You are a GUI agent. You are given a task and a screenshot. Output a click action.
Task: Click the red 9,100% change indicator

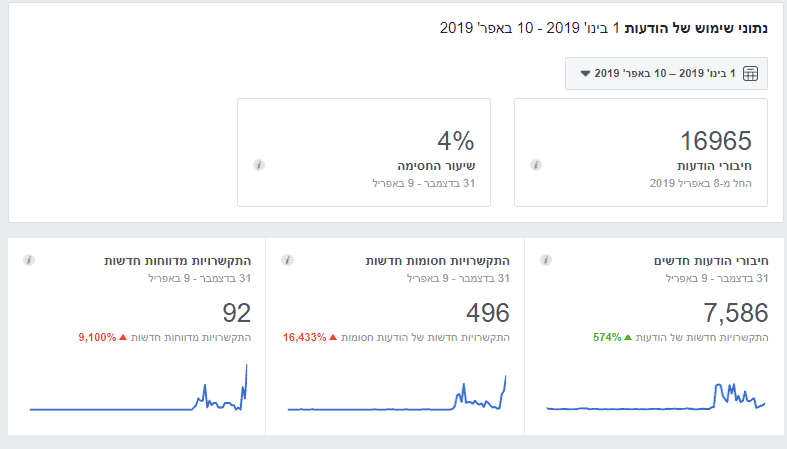tap(97, 337)
